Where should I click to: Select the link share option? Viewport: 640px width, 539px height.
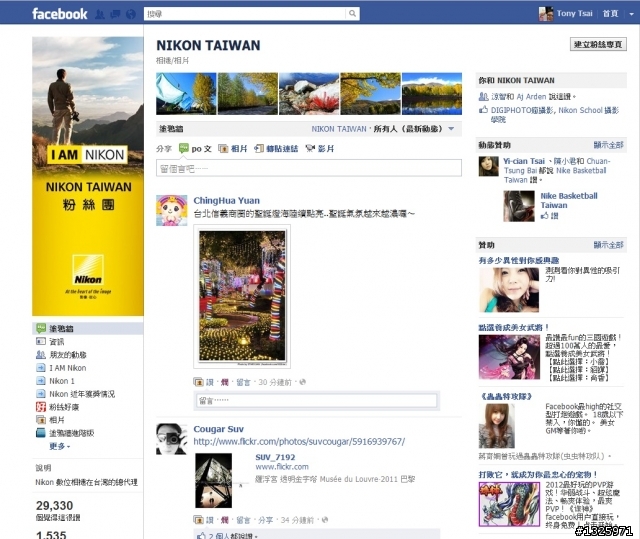tap(276, 149)
